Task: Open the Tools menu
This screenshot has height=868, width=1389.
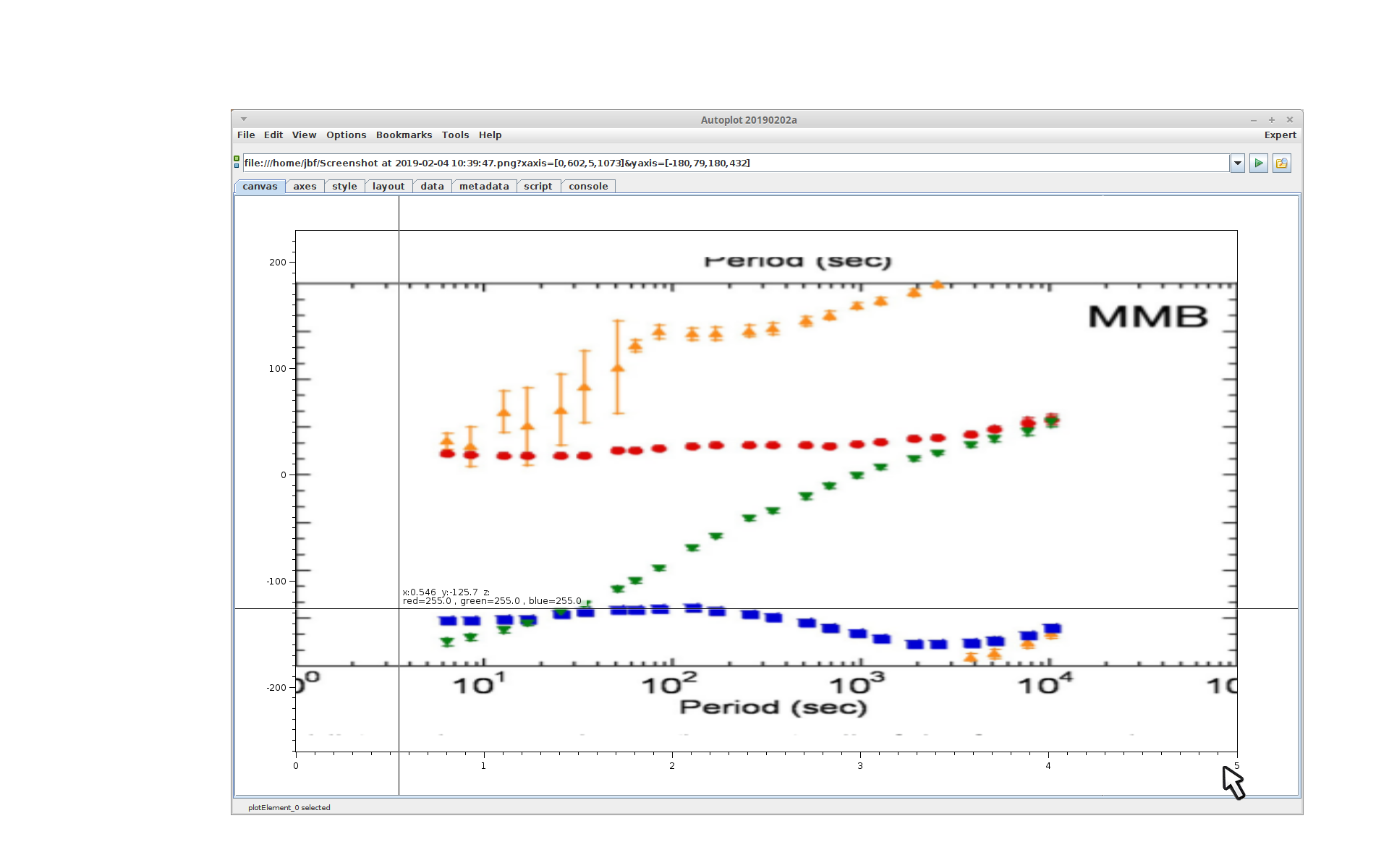Action: tap(455, 135)
